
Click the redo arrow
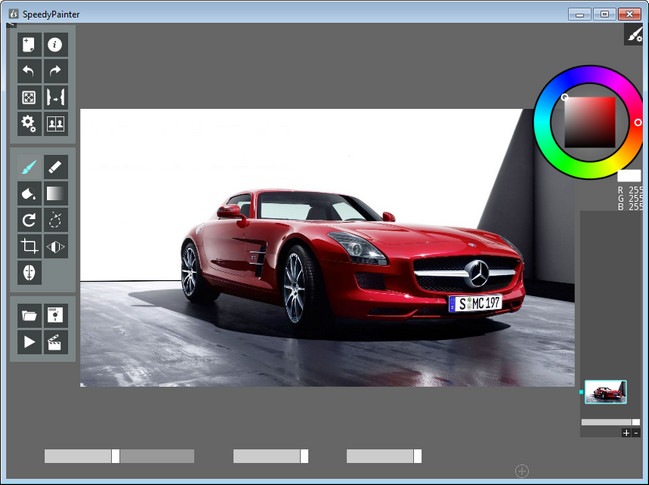pyautogui.click(x=56, y=71)
